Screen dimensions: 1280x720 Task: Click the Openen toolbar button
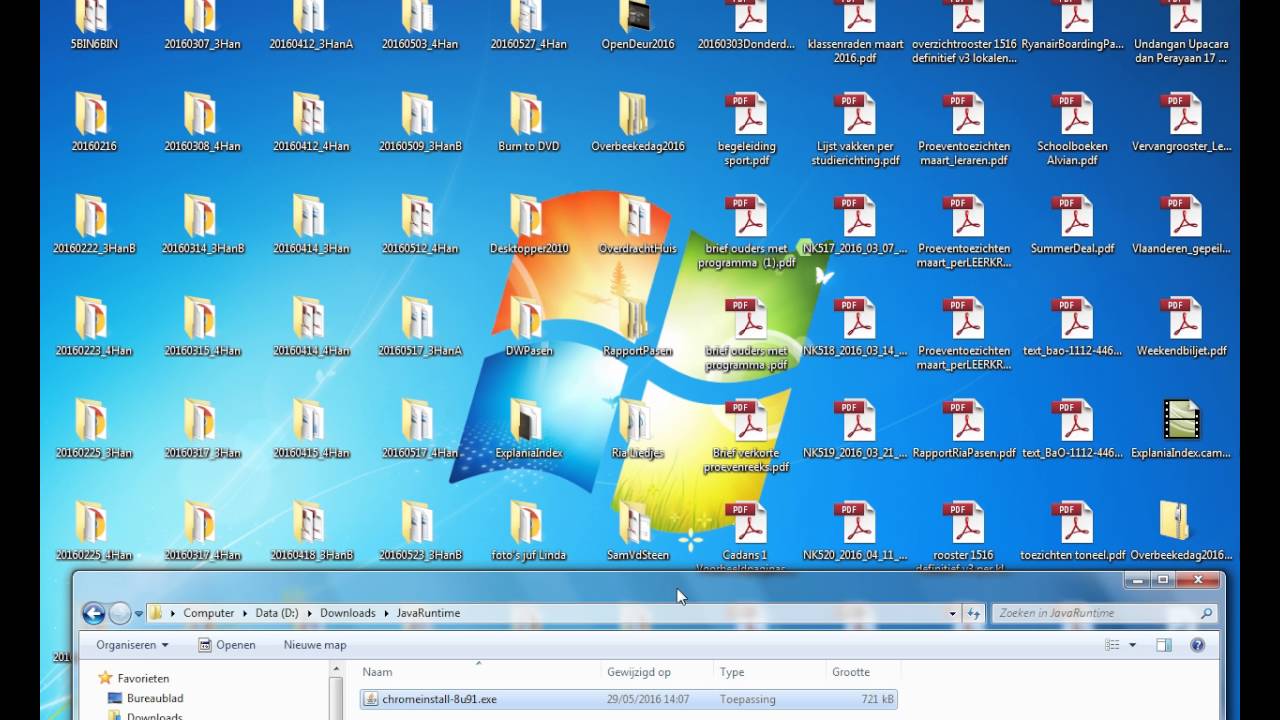(227, 645)
